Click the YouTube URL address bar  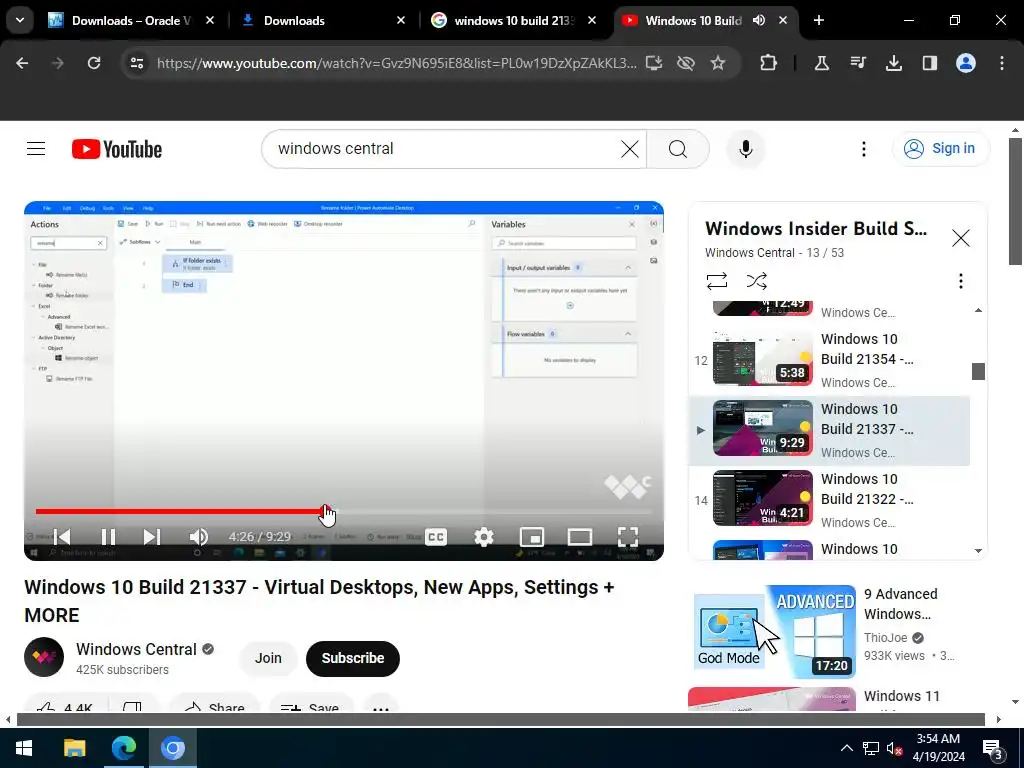[396, 63]
